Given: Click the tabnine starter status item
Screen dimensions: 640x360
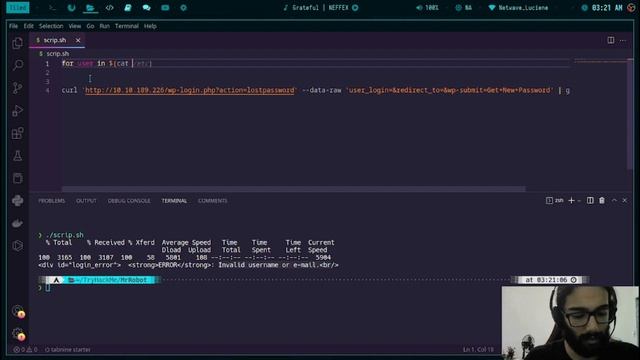Looking at the screenshot, I should click(x=68, y=349).
